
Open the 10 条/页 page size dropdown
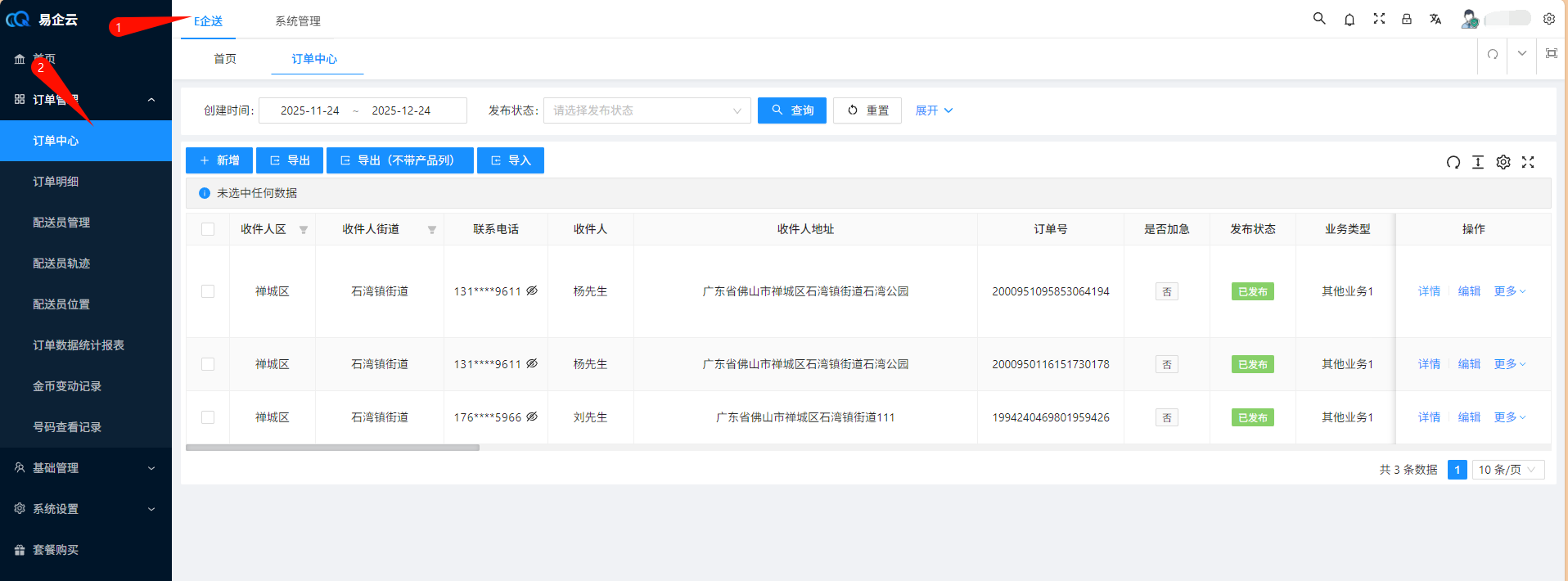pos(1507,470)
